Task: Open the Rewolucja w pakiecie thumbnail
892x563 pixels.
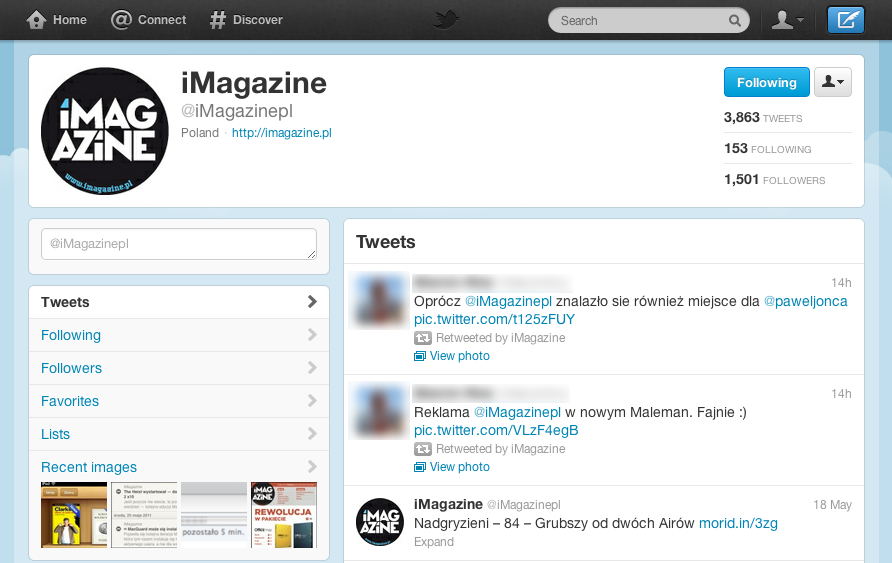Action: click(x=284, y=515)
